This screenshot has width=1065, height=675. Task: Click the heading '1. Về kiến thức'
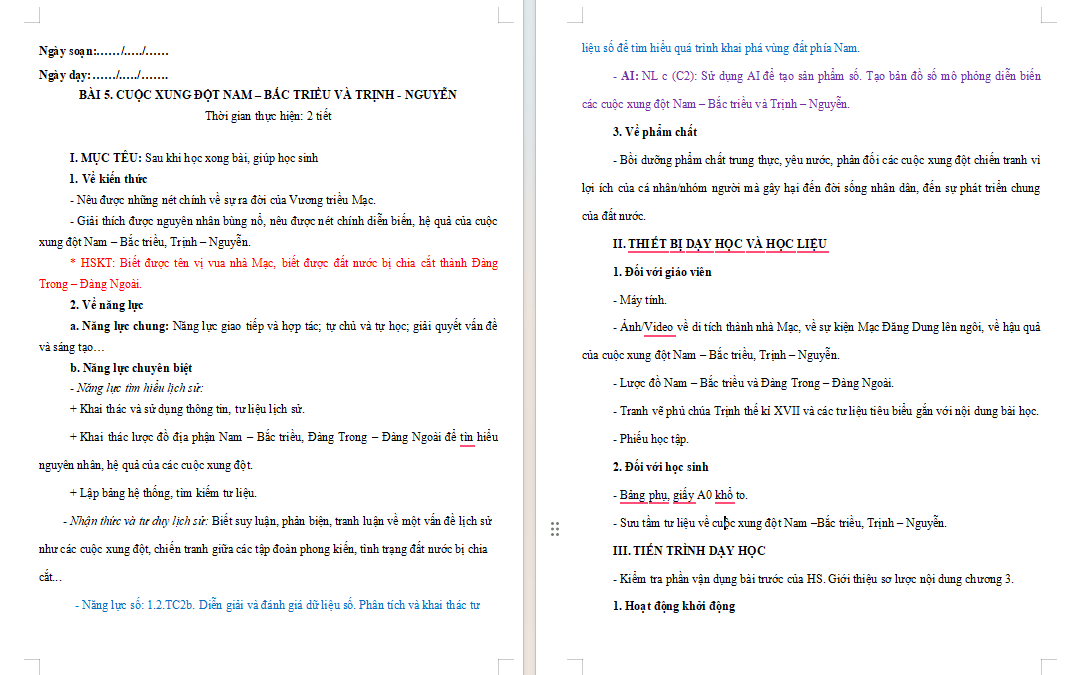tap(108, 179)
